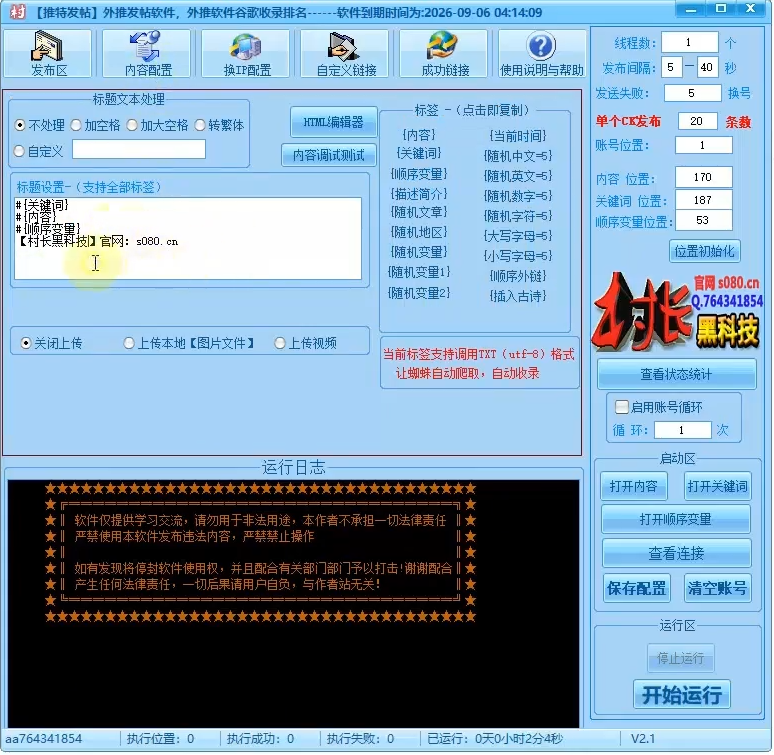Open the 内容配置 toolbar section
Viewport: 774px width, 755px height.
point(147,53)
